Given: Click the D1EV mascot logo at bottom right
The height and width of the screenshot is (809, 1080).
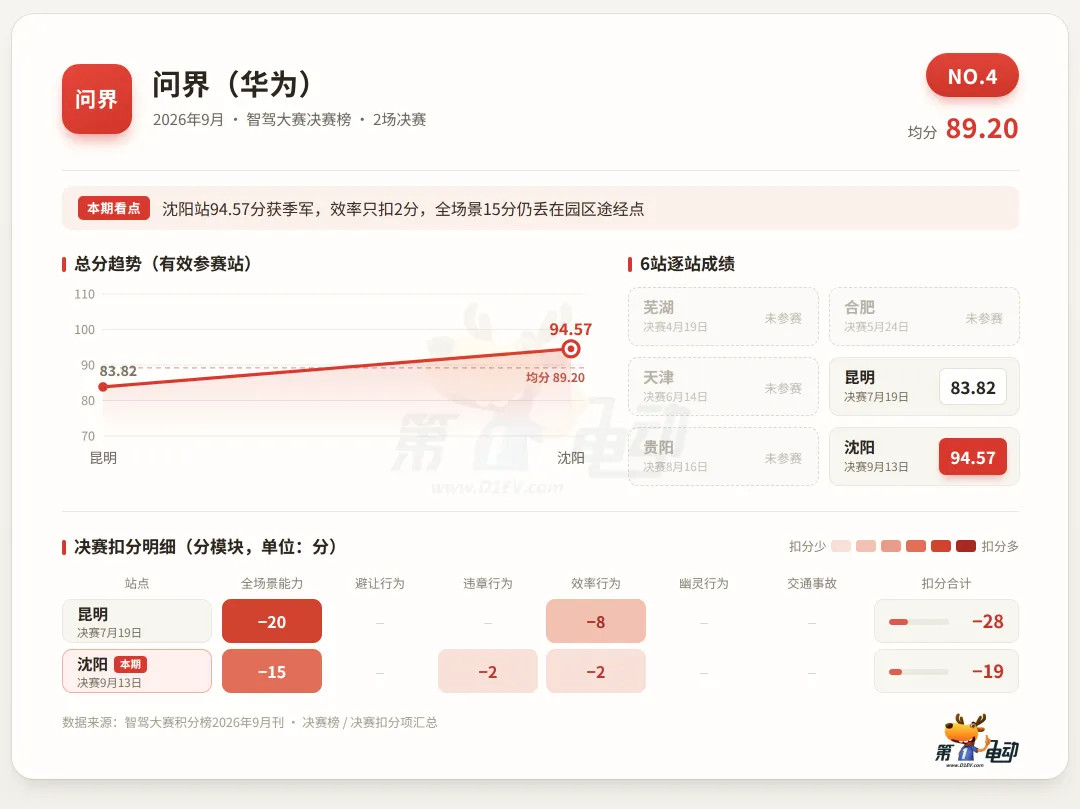Looking at the screenshot, I should click(976, 741).
